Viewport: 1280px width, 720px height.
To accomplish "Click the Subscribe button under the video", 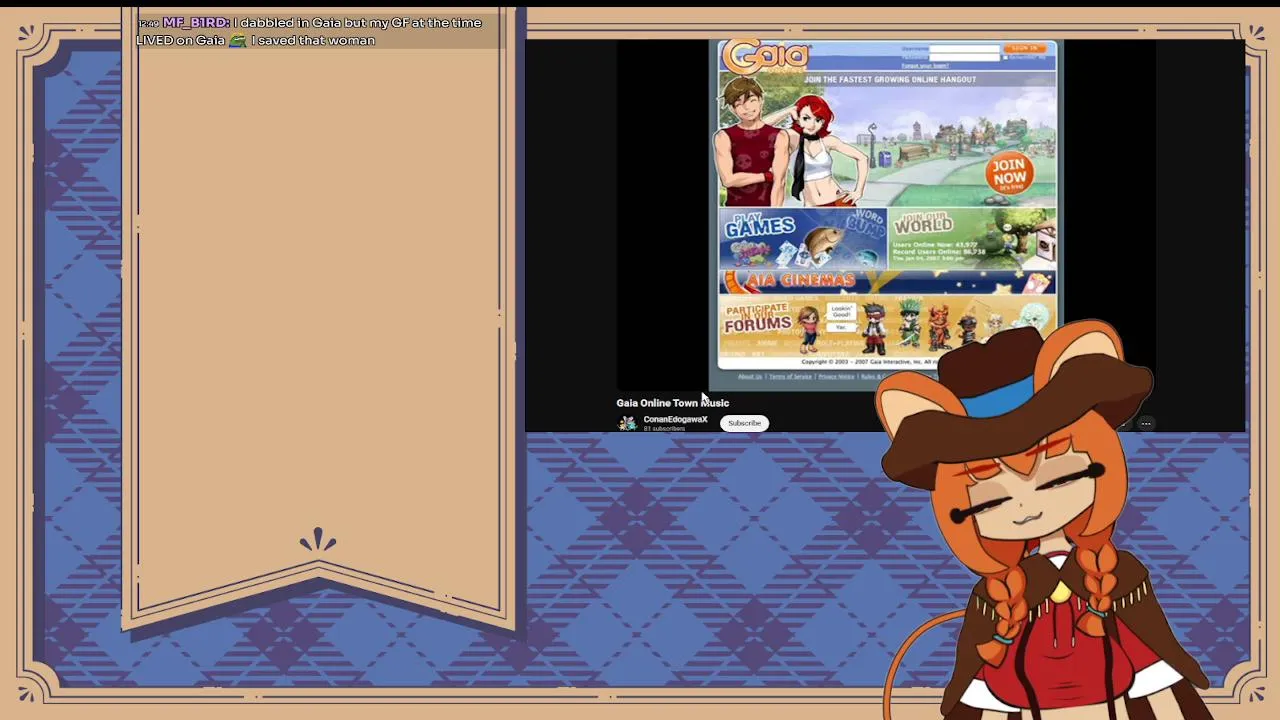I will (x=744, y=423).
